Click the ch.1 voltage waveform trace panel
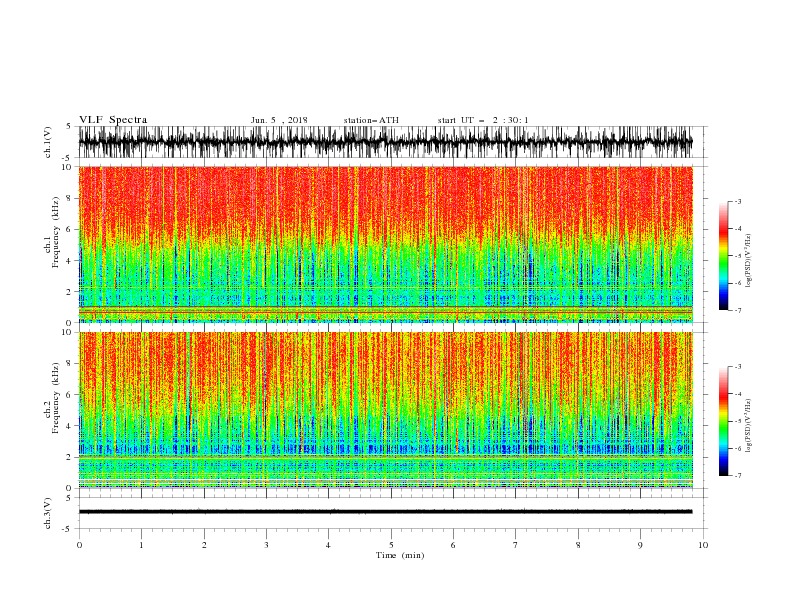This screenshot has width=792, height=612. 385,142
